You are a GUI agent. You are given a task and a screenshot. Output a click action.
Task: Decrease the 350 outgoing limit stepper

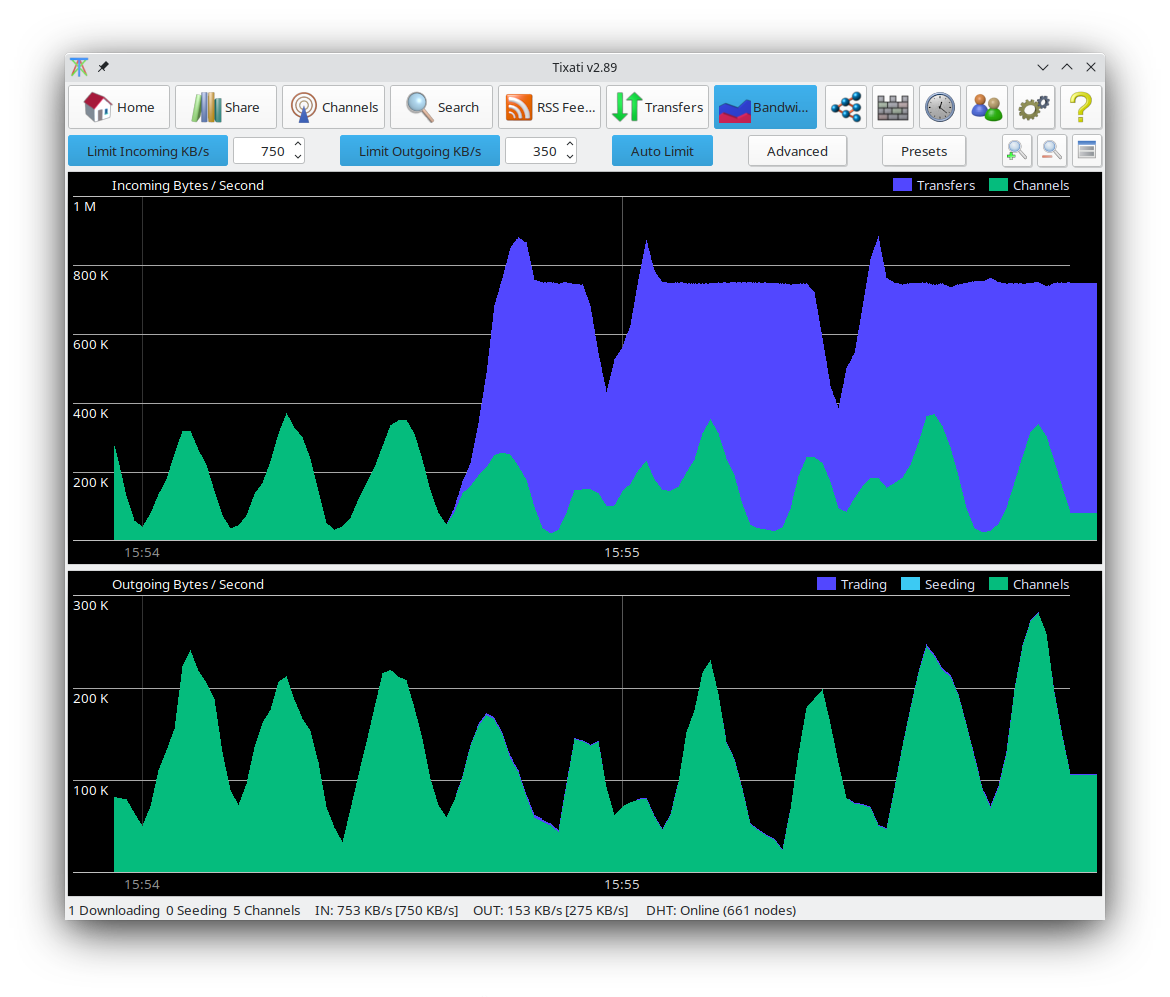pyautogui.click(x=570, y=157)
